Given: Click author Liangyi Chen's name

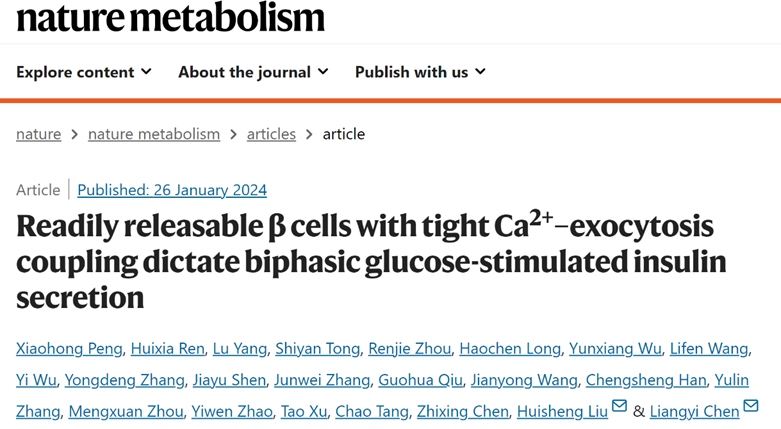Looking at the screenshot, I should [694, 412].
